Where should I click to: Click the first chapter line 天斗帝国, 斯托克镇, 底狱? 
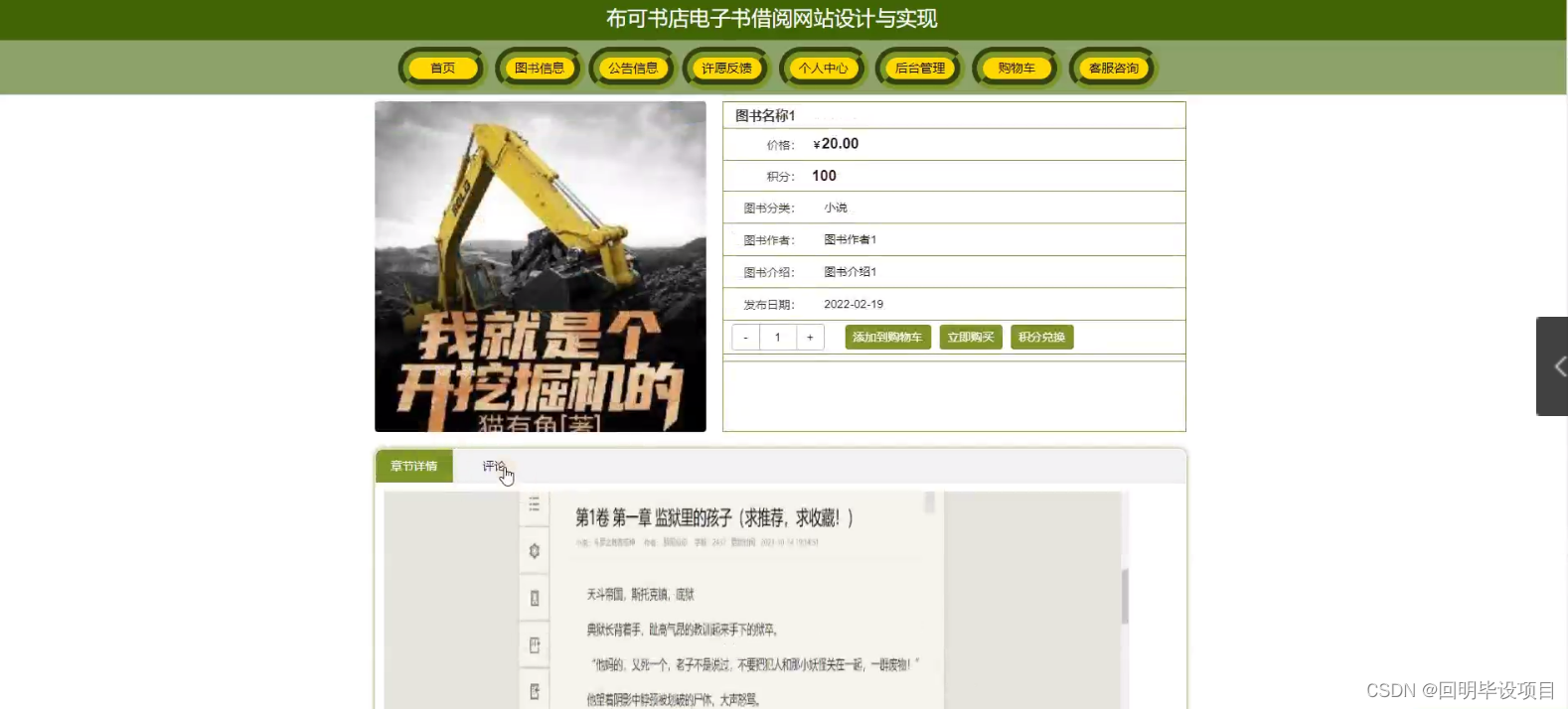(641, 594)
